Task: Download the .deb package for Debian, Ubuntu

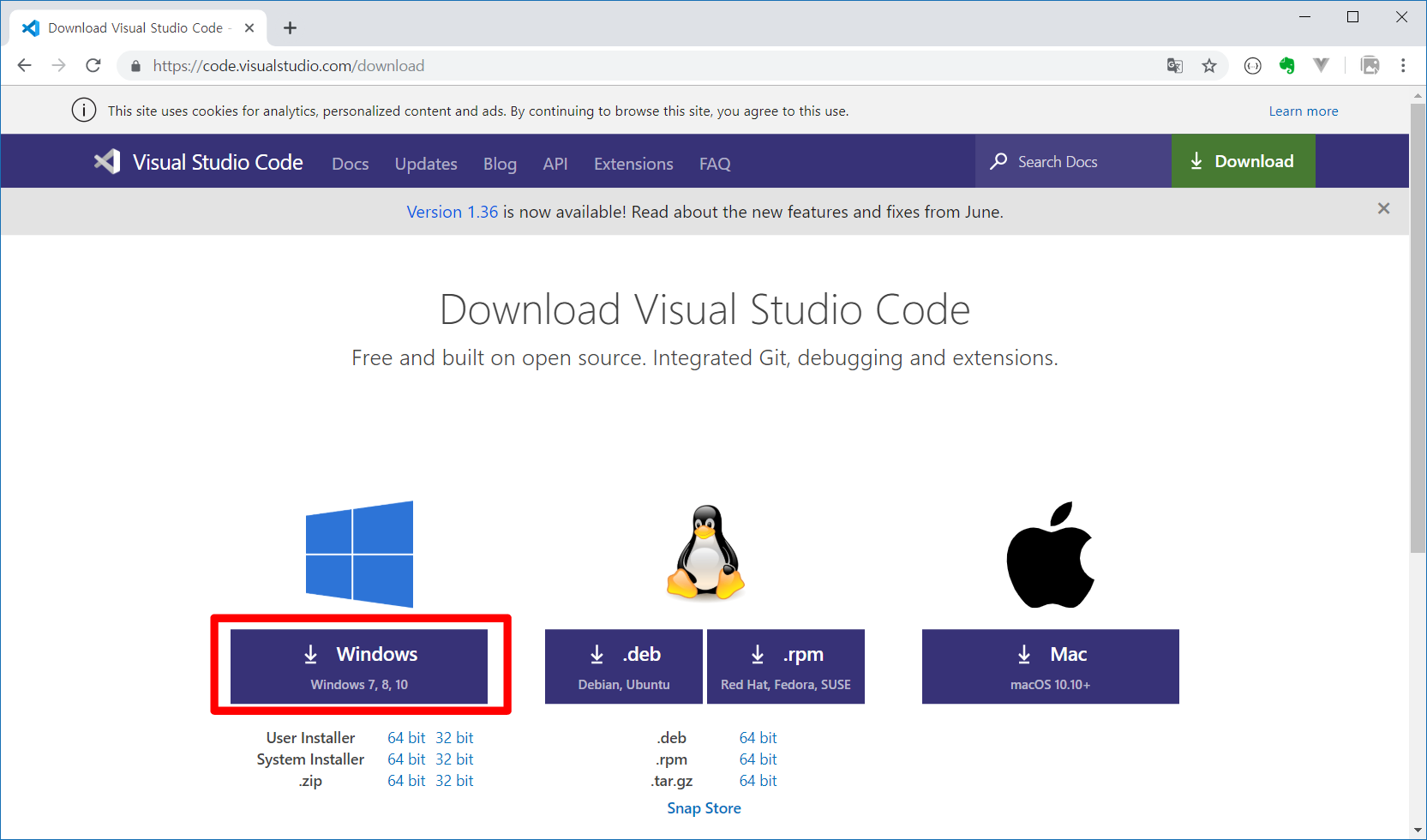Action: pyautogui.click(x=624, y=667)
